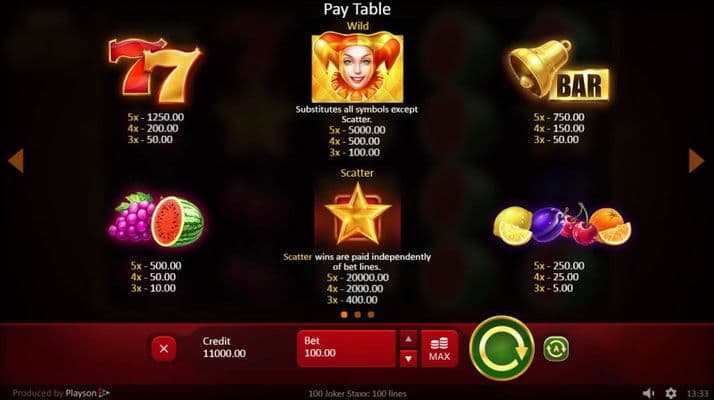
Task: Click the Bet 100.00 amount field
Action: pyautogui.click(x=347, y=349)
